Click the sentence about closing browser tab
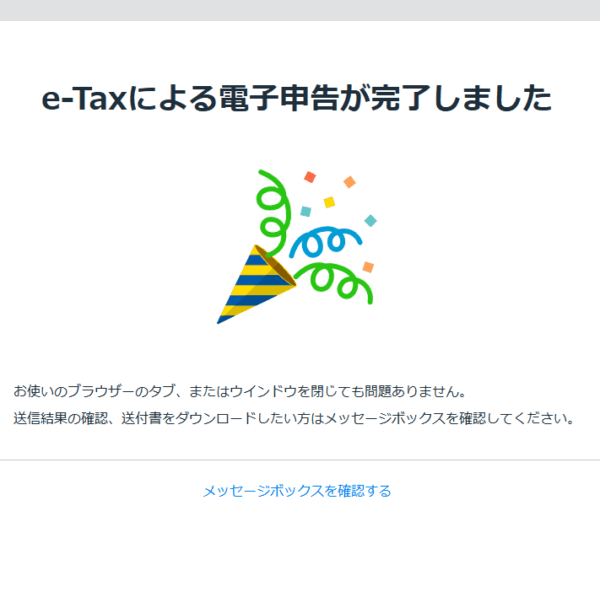This screenshot has height=597, width=600. tap(240, 391)
